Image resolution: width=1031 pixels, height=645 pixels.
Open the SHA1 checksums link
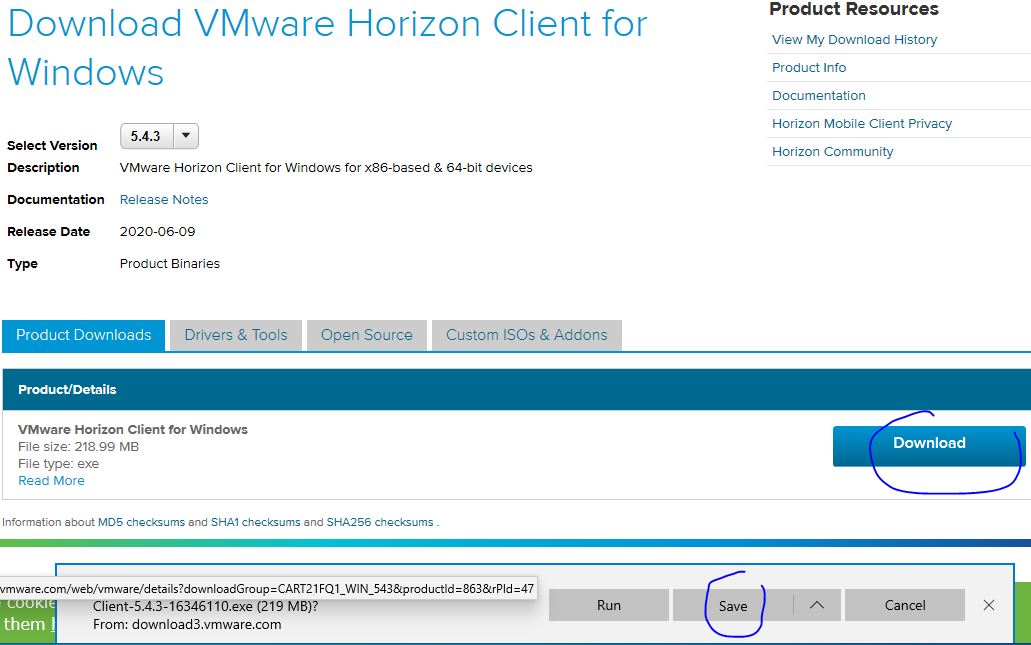[255, 522]
